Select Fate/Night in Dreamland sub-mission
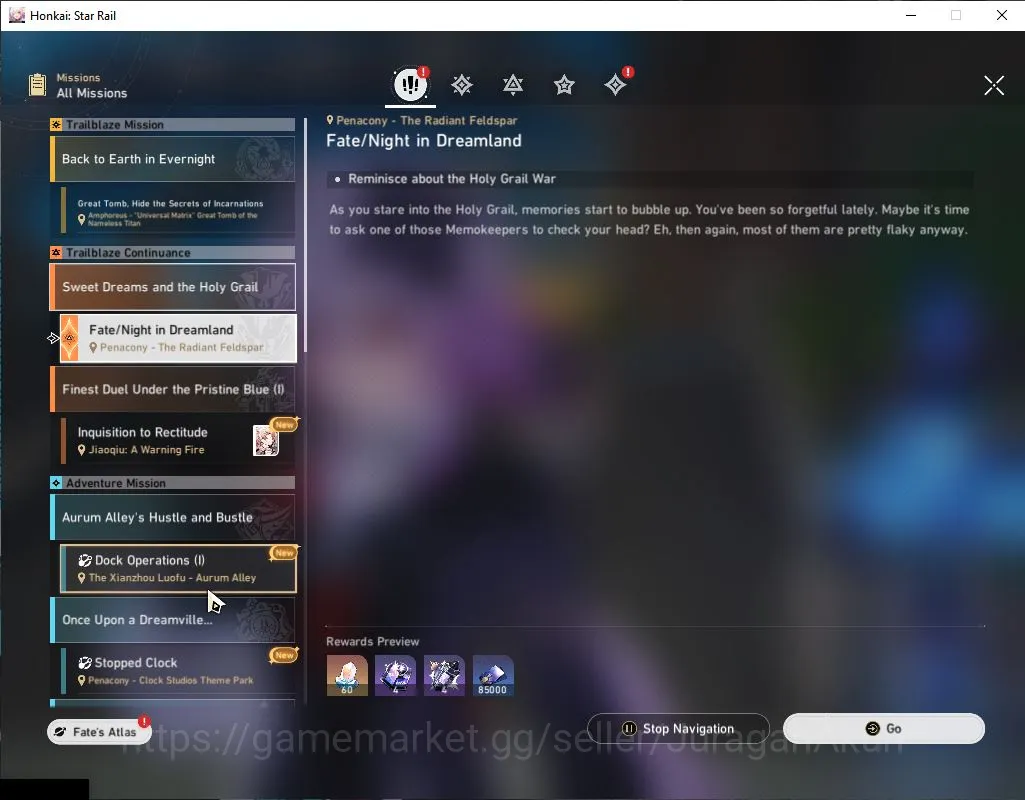The image size is (1025, 800). pyautogui.click(x=178, y=338)
